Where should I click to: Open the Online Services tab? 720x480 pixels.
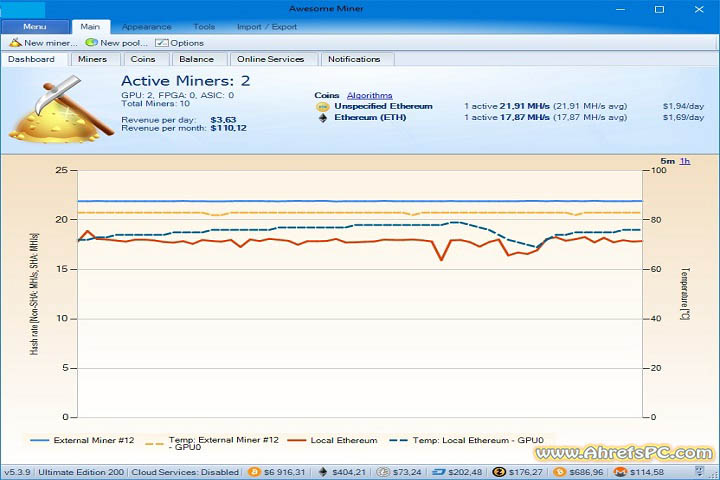[x=273, y=59]
